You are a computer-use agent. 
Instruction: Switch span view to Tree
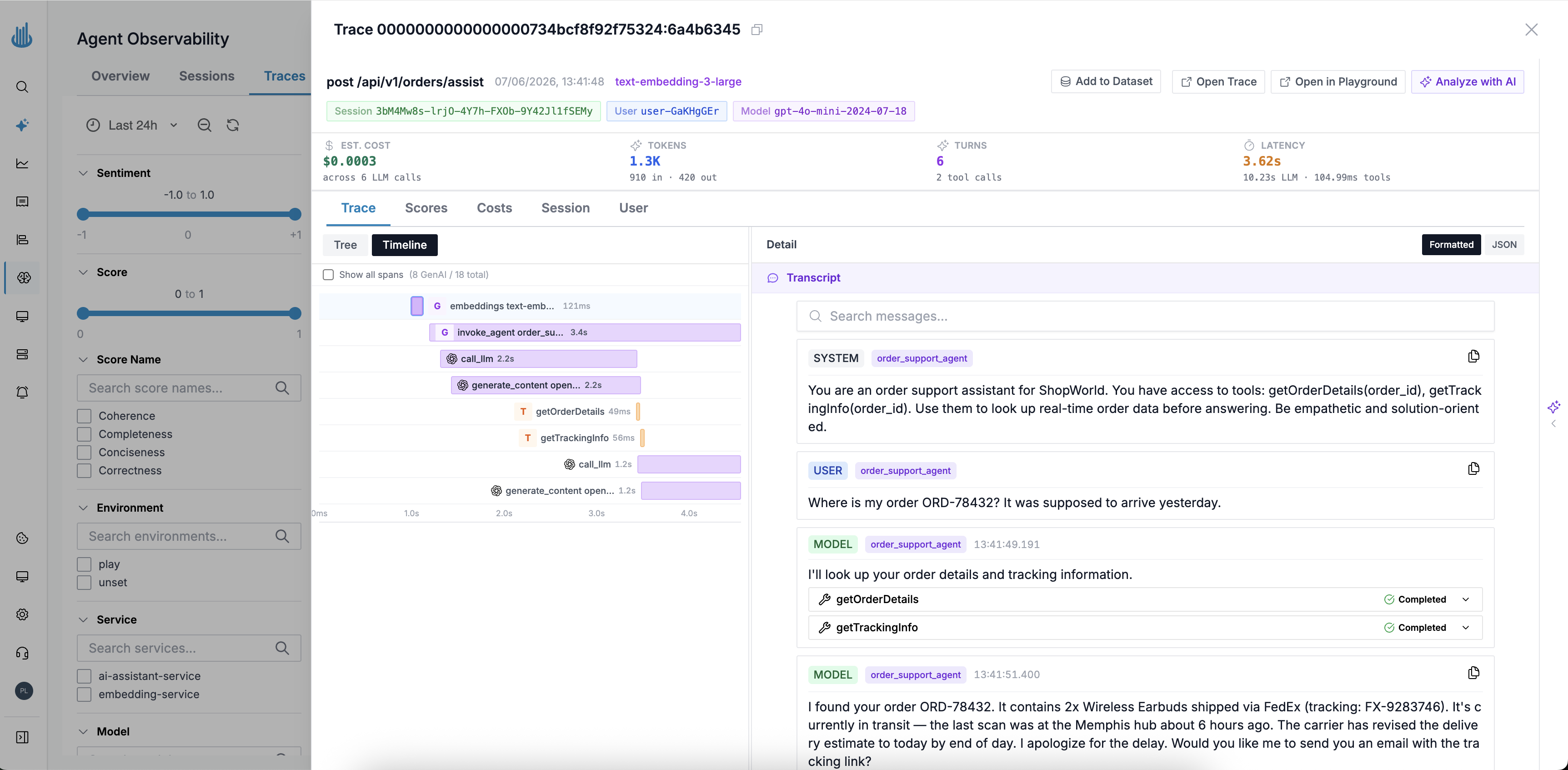click(x=345, y=245)
